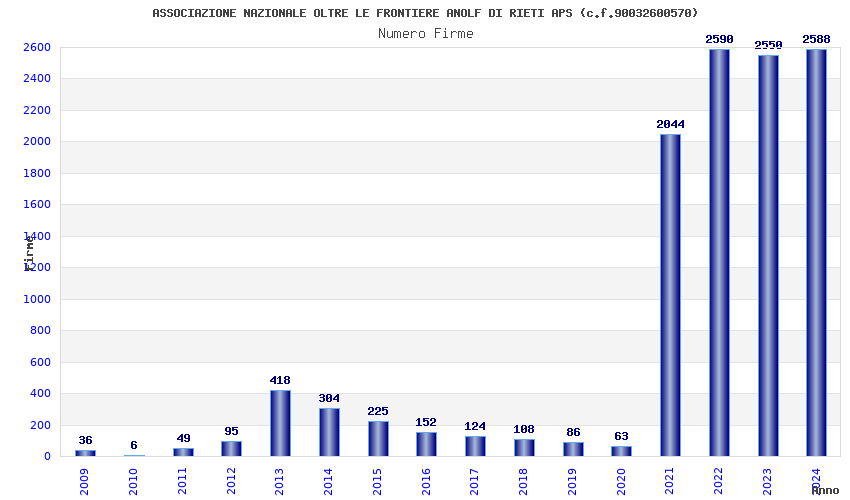Click the x-axis year label 2019
This screenshot has width=850, height=500.
572,482
